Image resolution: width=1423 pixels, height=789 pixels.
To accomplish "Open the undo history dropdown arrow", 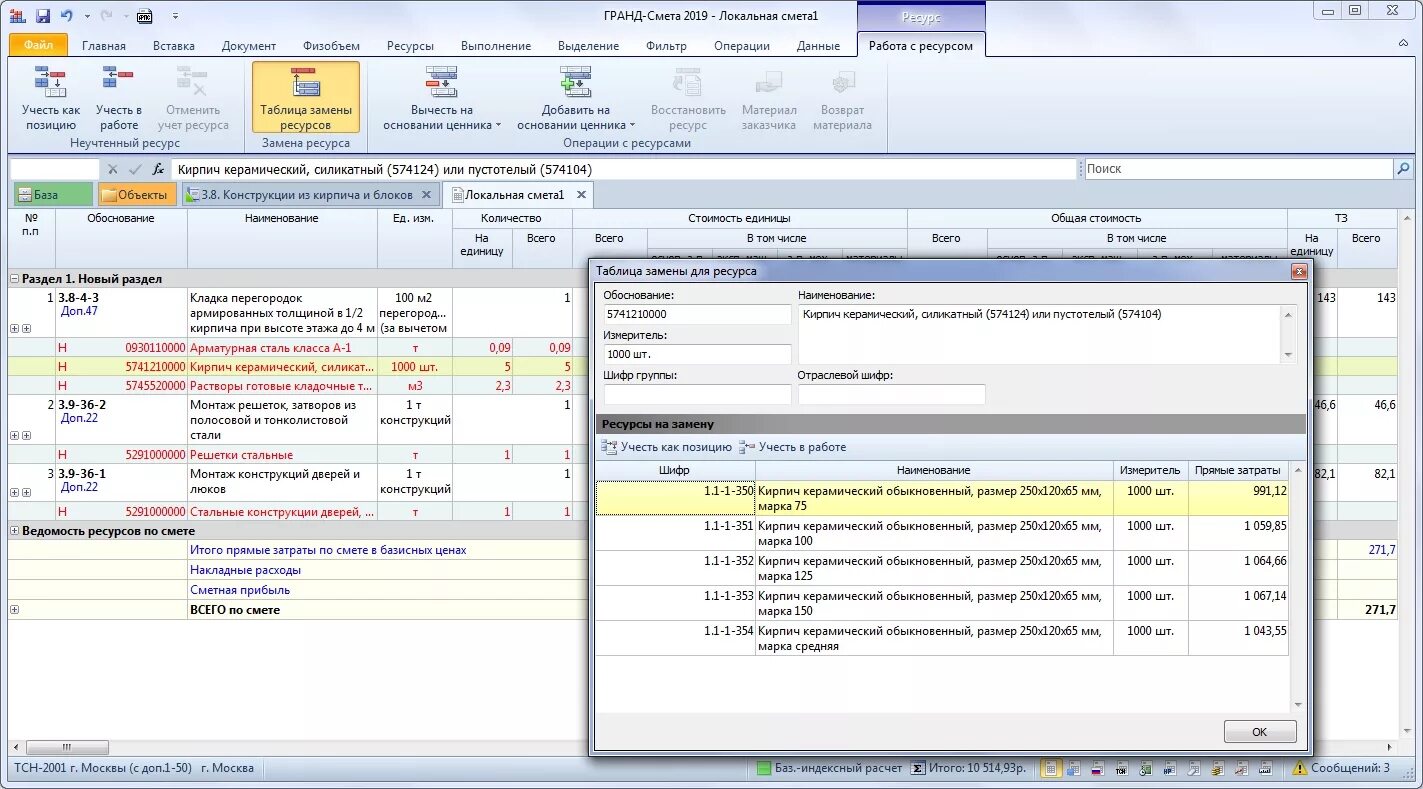I will click(x=87, y=16).
